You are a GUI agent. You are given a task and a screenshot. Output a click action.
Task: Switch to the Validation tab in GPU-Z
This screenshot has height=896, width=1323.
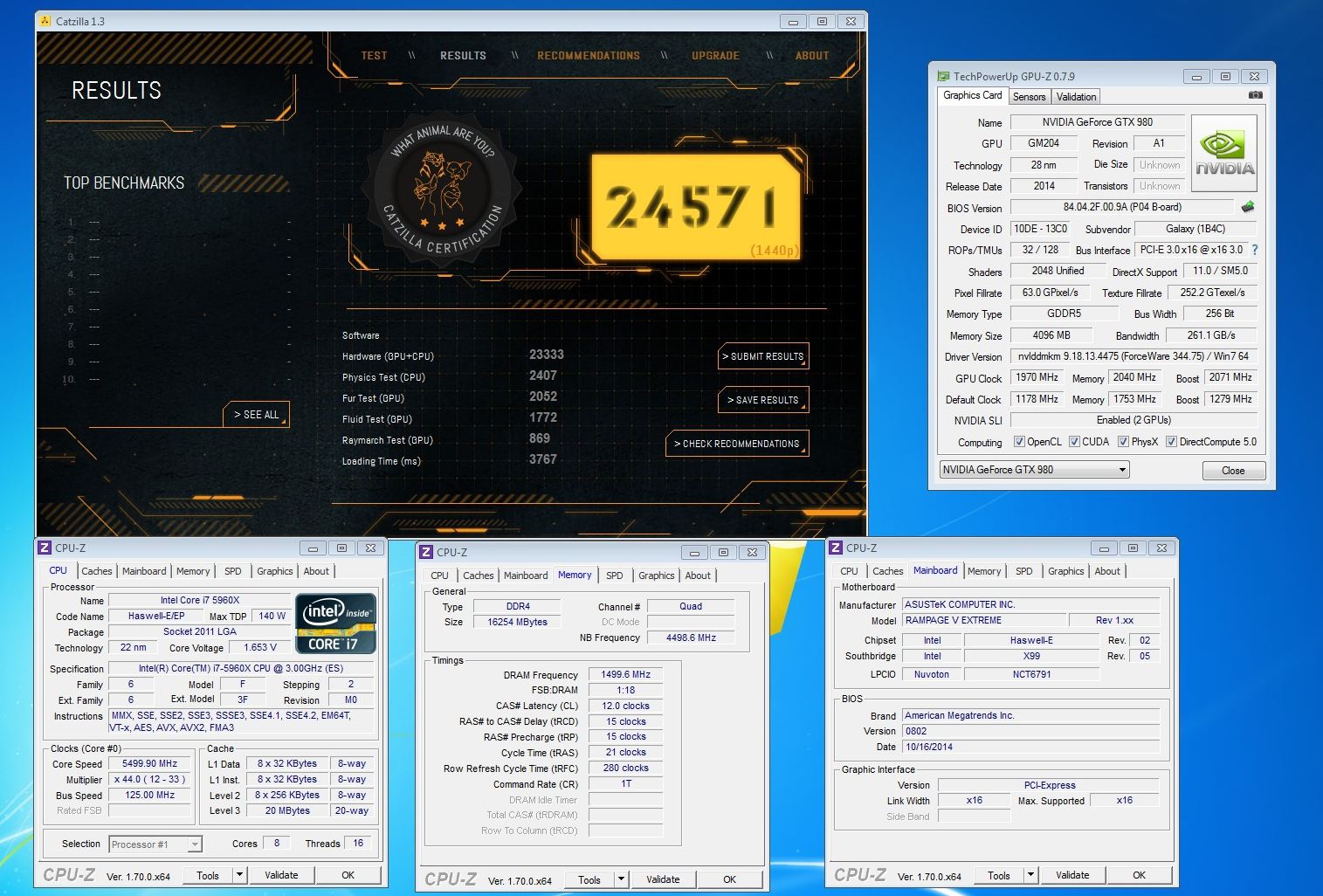click(1076, 97)
